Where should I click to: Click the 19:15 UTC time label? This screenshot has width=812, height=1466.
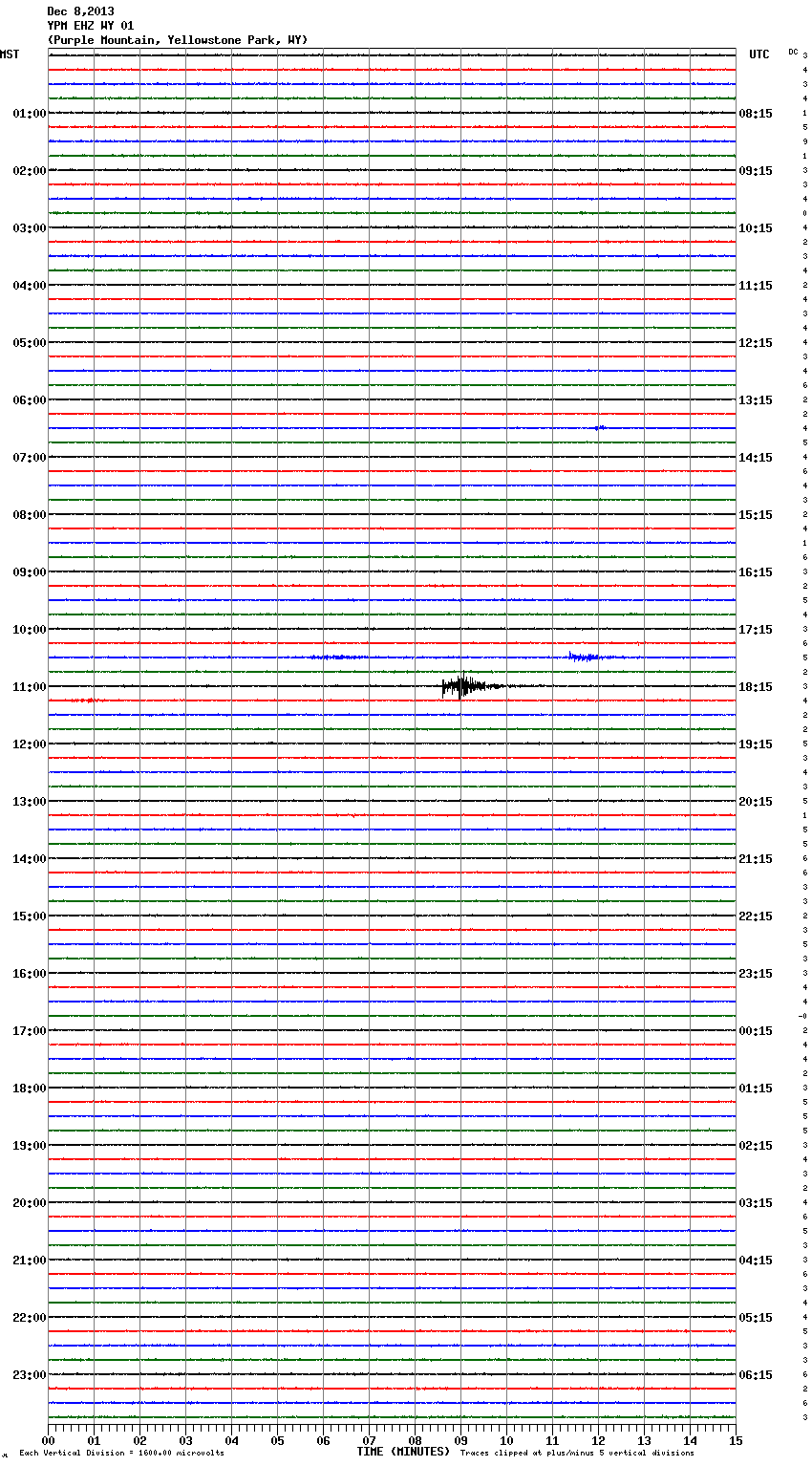(756, 744)
